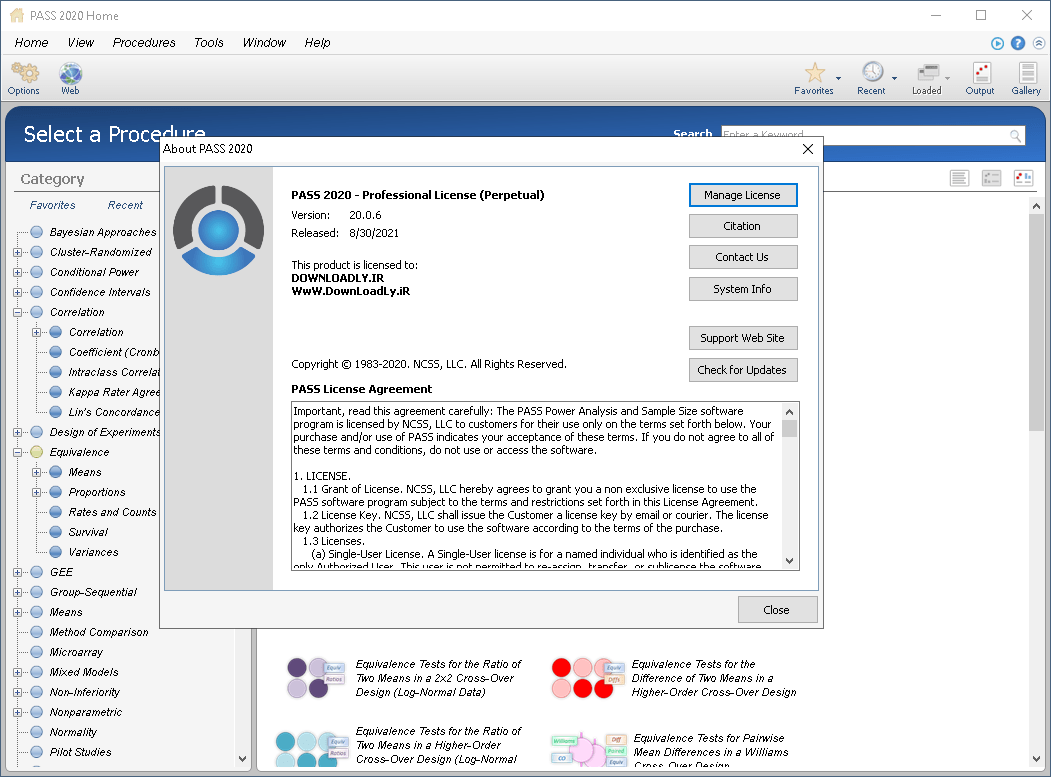Expand the Confidence Intervals category

(x=17, y=292)
